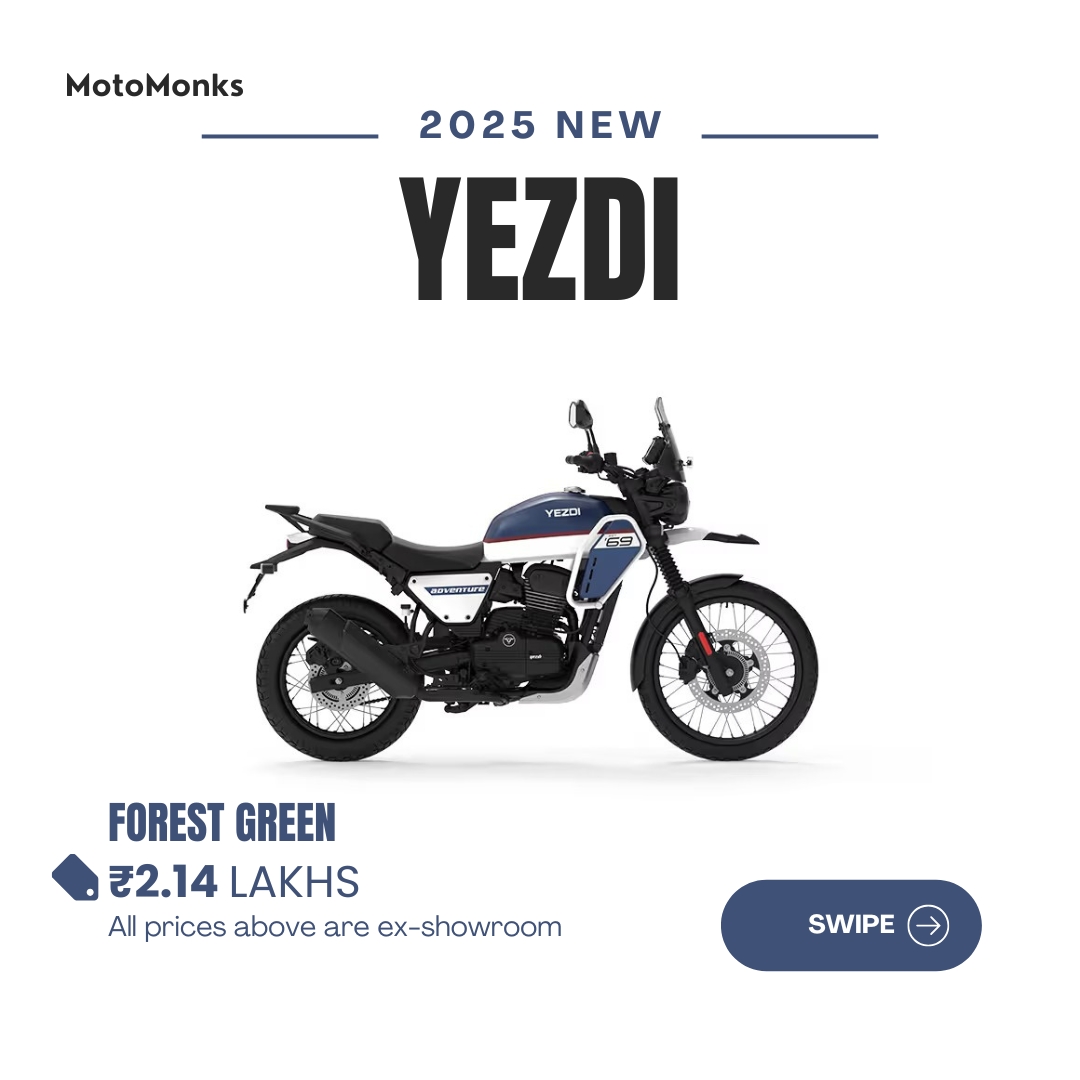1080x1080 pixels.
Task: Click the 2025 NEW heading
Action: tap(541, 125)
